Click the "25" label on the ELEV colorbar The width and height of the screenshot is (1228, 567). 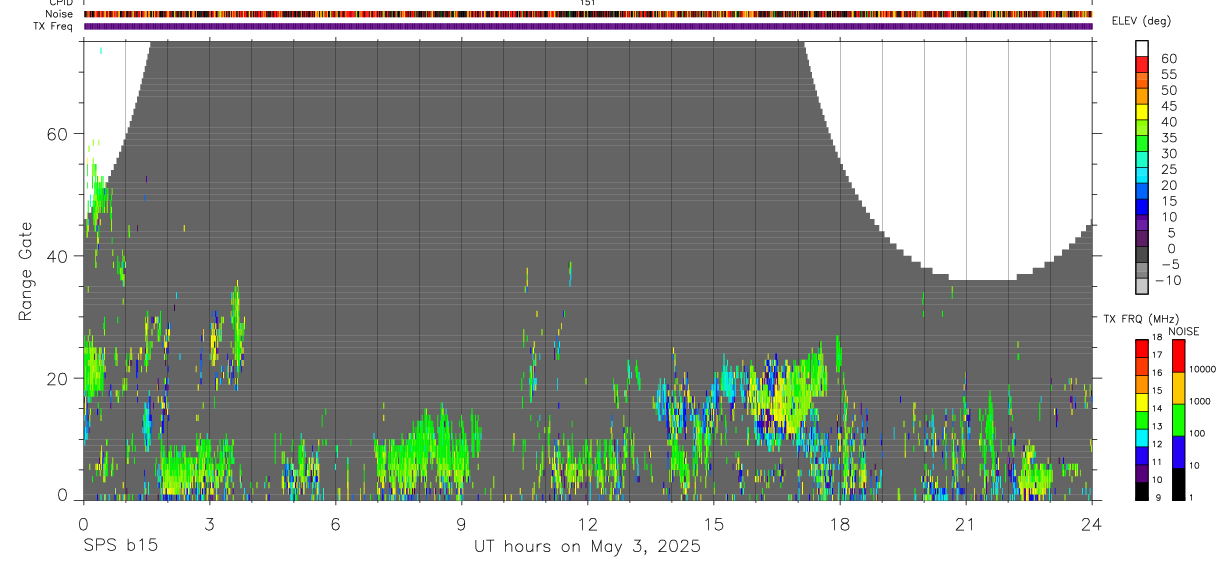pyautogui.click(x=1168, y=169)
